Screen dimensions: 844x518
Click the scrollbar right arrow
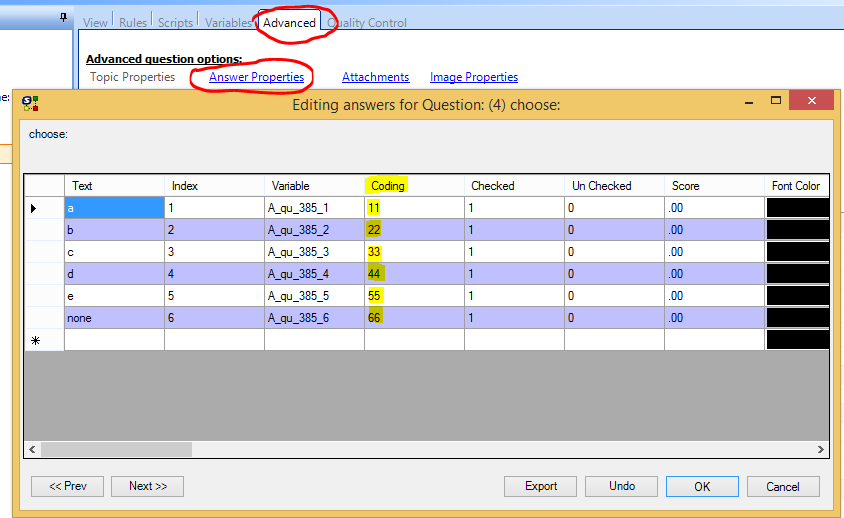(820, 449)
